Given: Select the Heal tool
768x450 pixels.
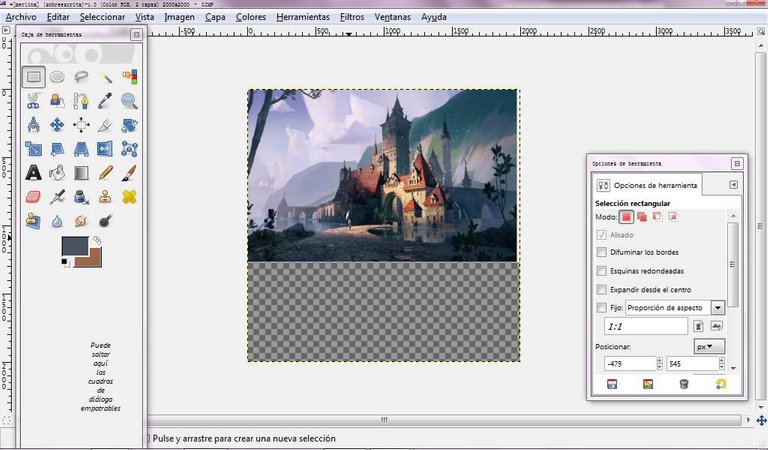Looking at the screenshot, I should pos(129,197).
